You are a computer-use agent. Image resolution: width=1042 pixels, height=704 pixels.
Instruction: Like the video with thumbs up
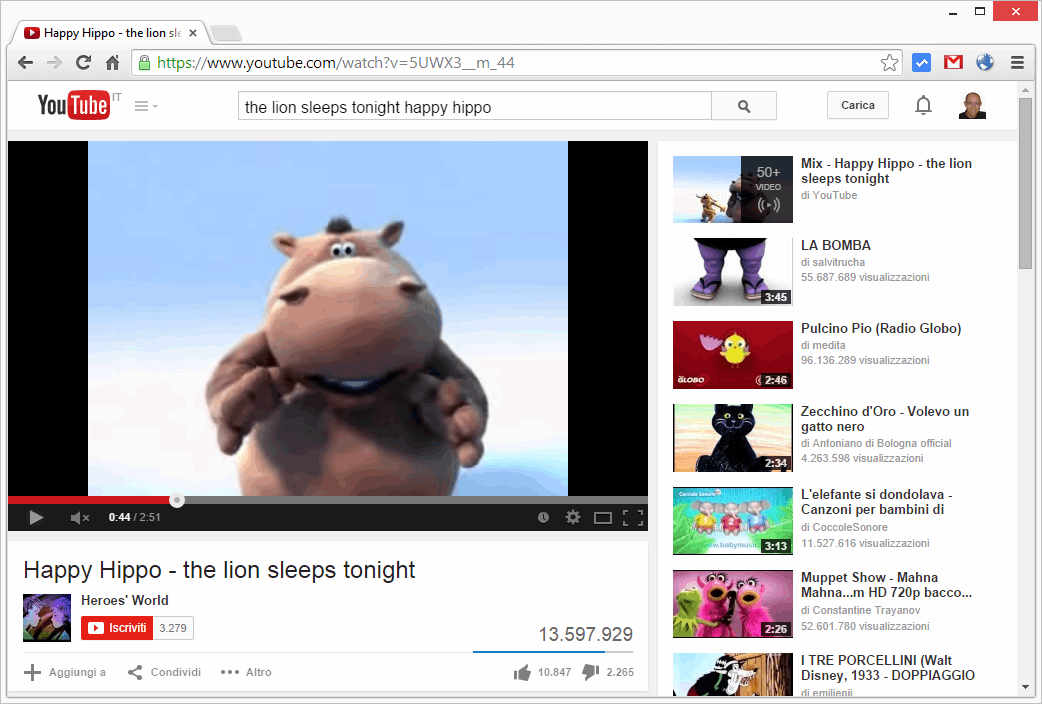pyautogui.click(x=522, y=673)
